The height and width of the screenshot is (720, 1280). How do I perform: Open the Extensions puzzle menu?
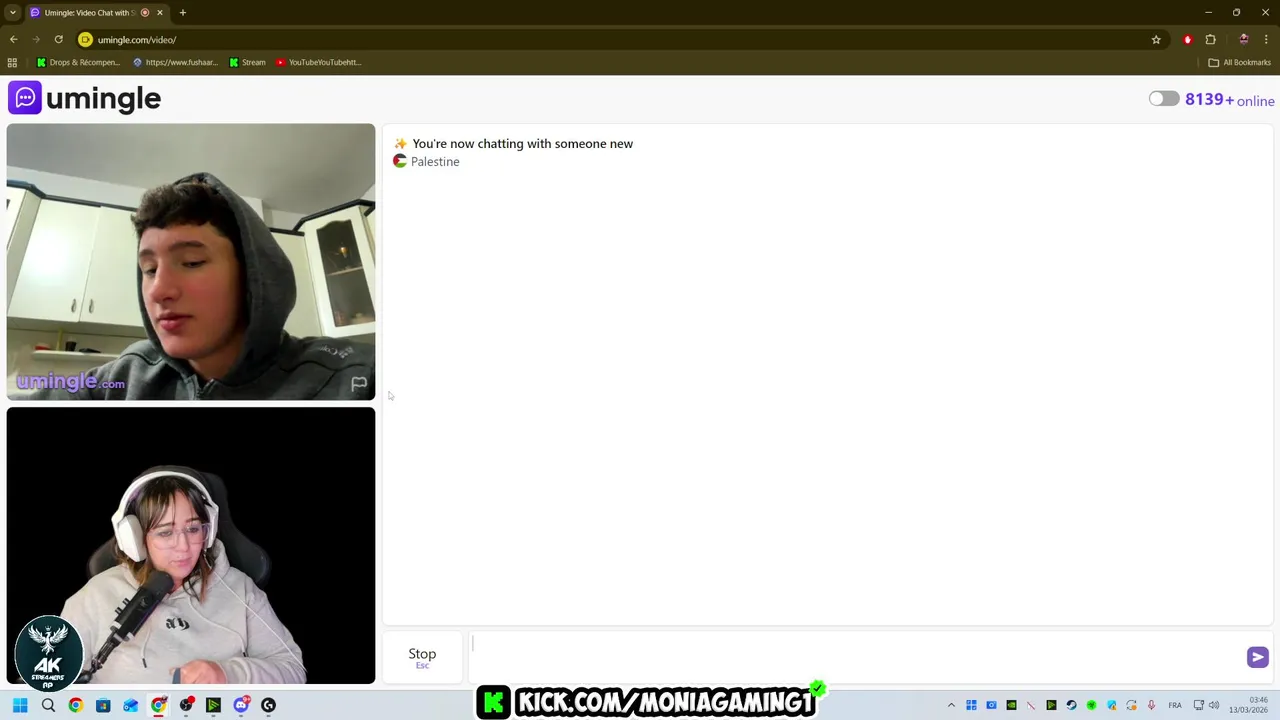(x=1211, y=40)
